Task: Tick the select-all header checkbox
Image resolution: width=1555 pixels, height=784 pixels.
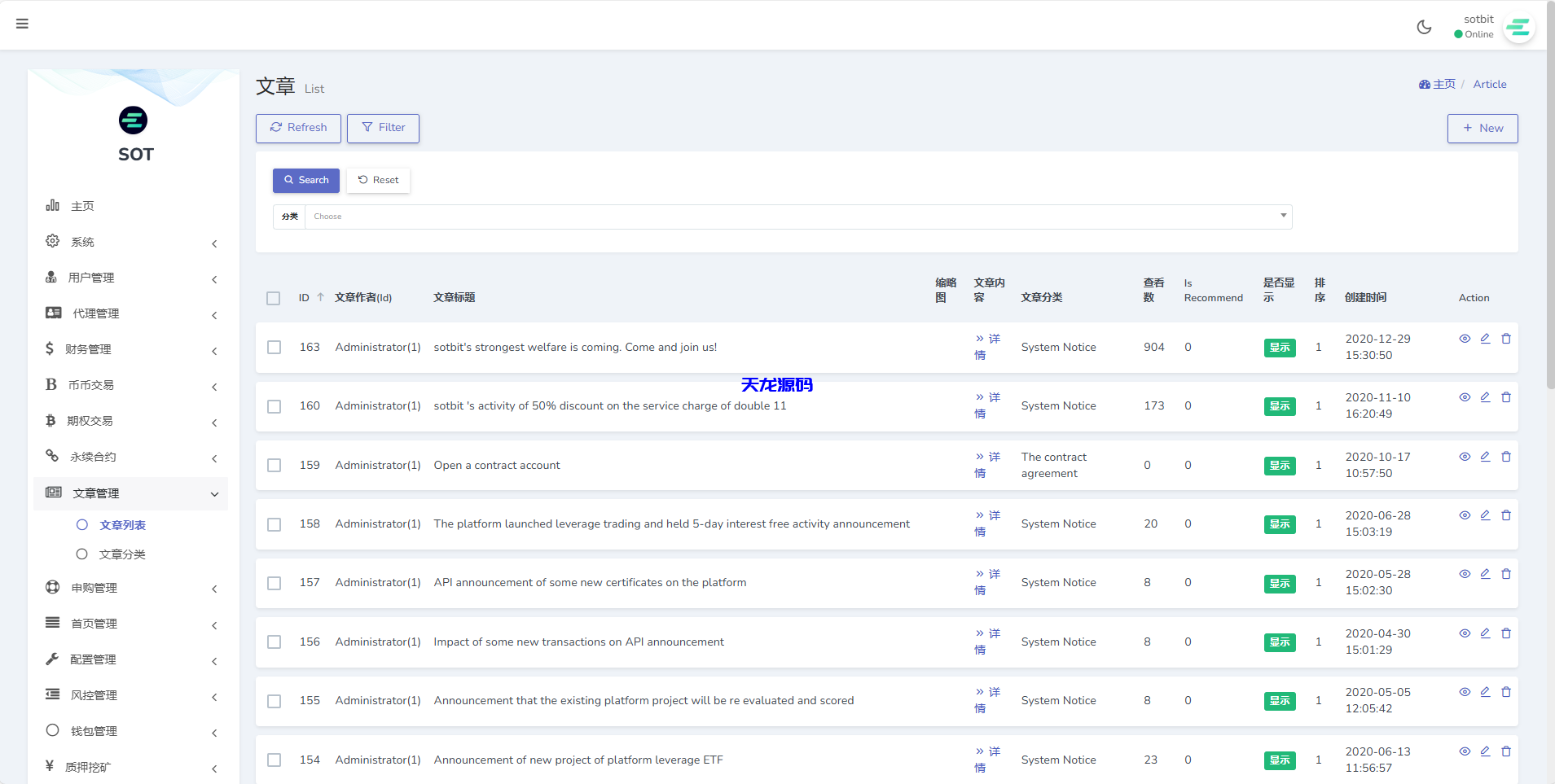Action: (274, 298)
